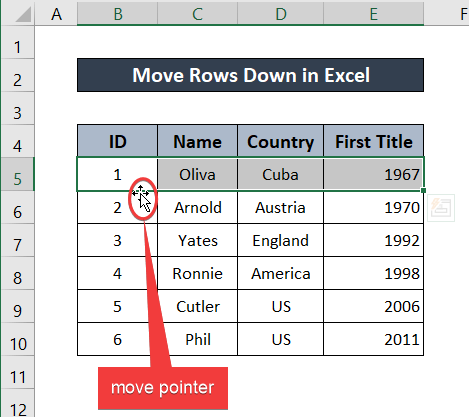Click the 'Country' header cell
Screen dimensions: 469x417
point(280,141)
